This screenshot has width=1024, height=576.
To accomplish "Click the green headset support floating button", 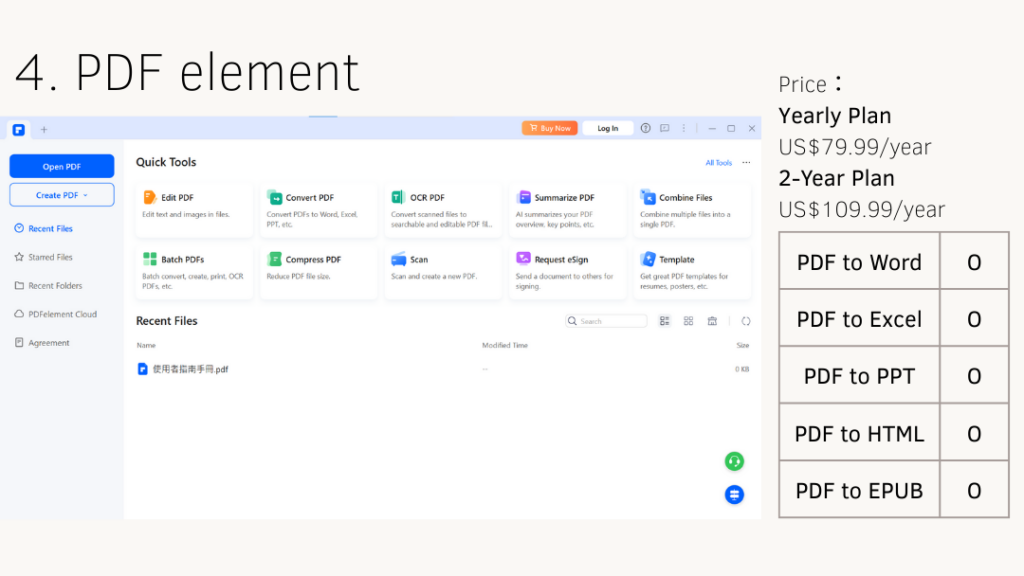I will (734, 462).
